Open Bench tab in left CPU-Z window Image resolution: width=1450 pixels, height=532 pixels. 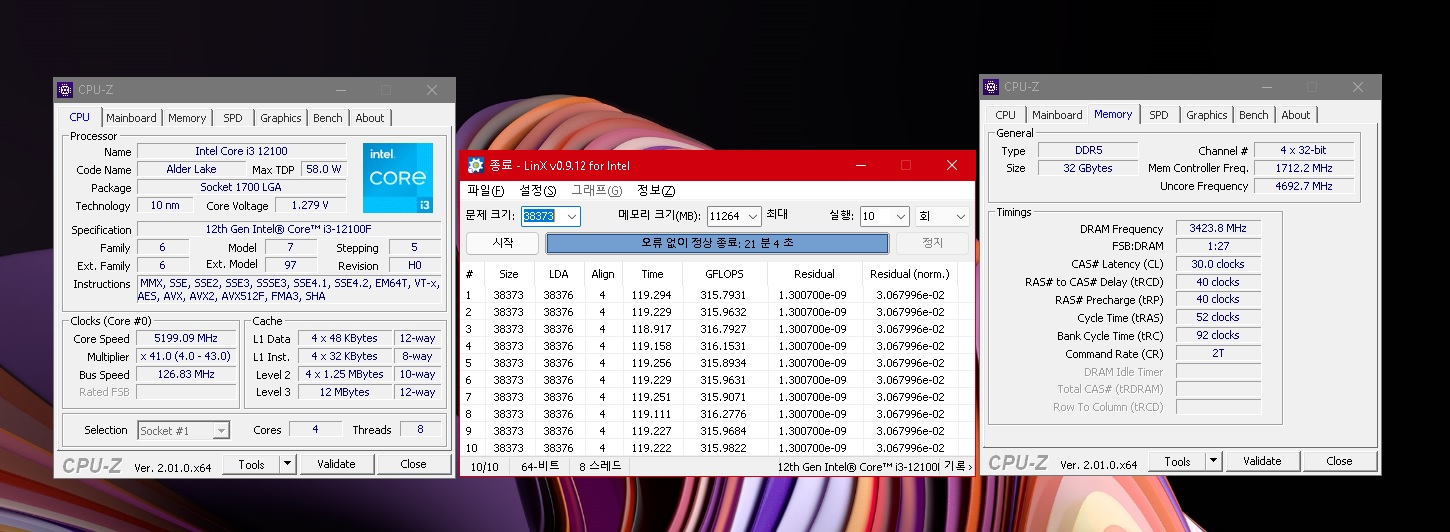328,118
